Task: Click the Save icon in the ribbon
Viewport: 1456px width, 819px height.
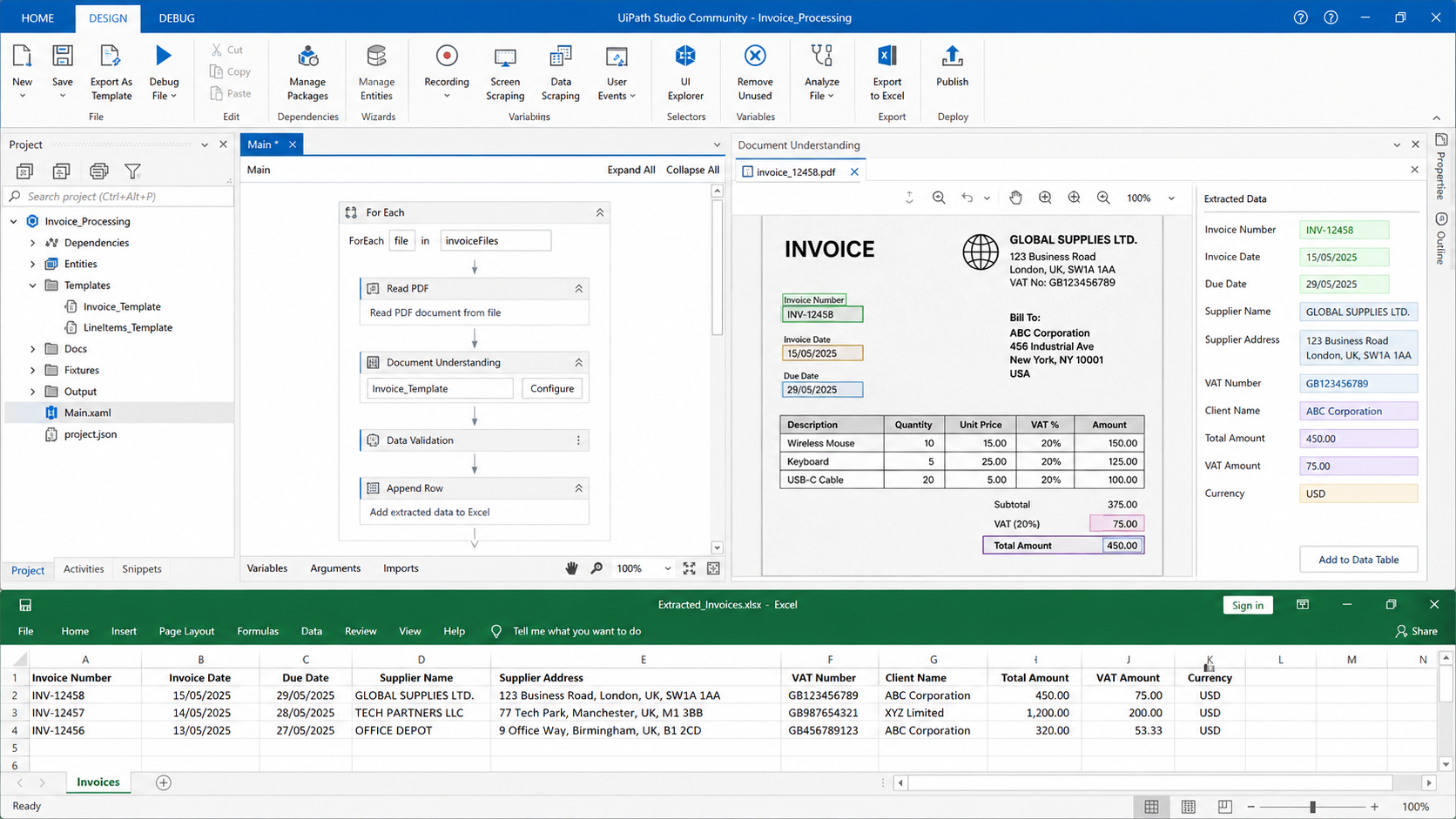Action: tap(62, 57)
